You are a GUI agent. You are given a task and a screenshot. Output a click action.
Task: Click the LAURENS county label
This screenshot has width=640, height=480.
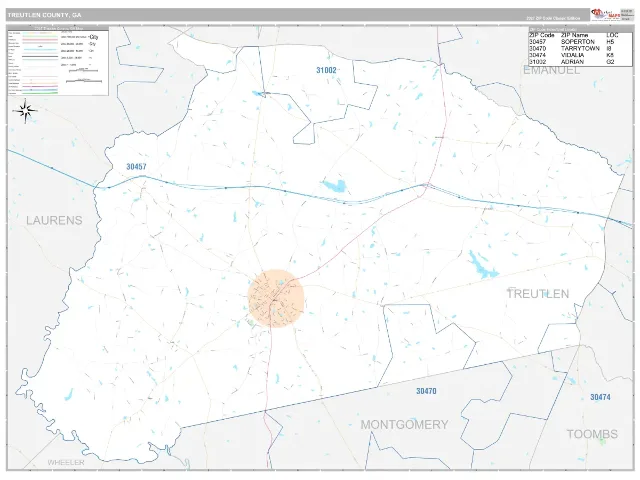tap(54, 220)
